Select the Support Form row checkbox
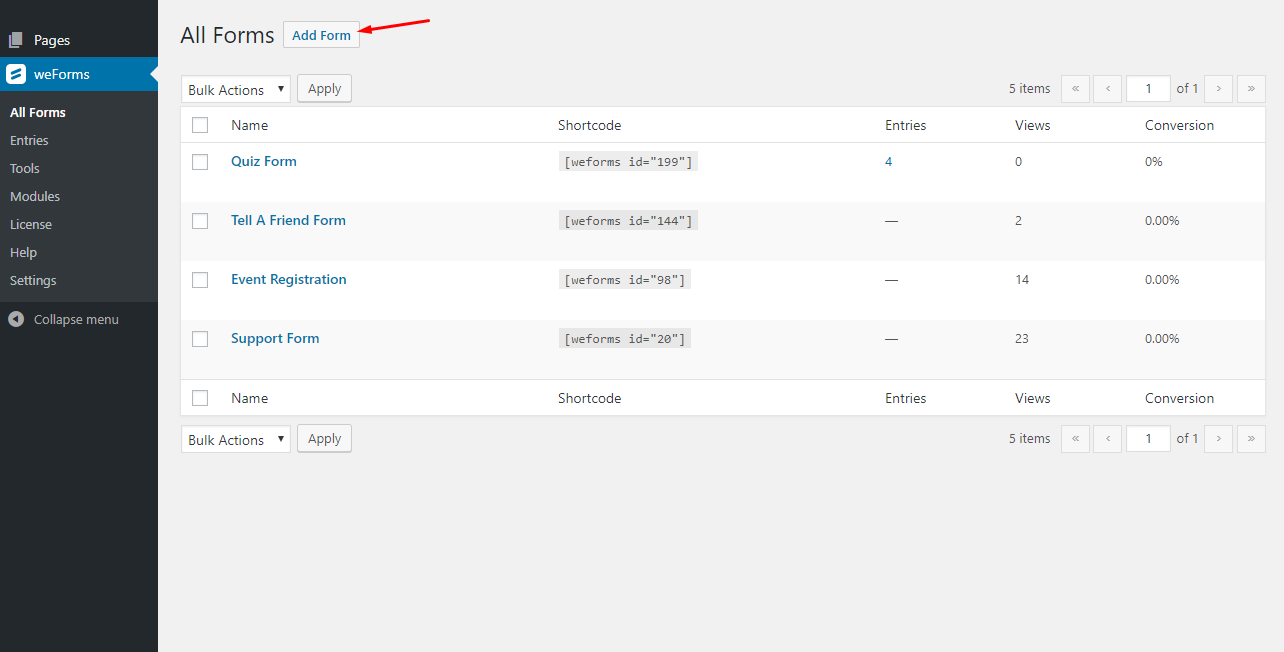 pyautogui.click(x=200, y=338)
